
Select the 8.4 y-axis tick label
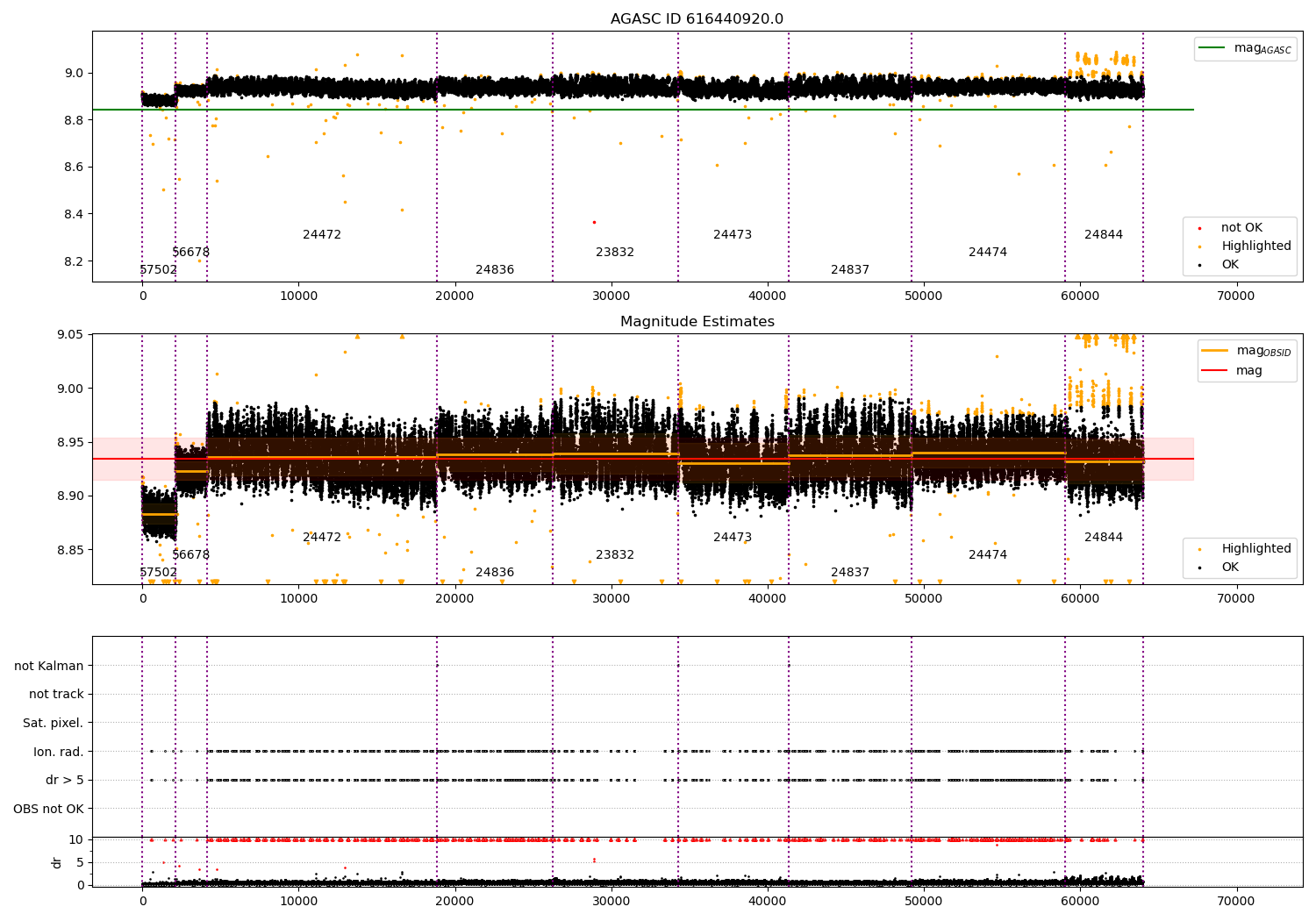73,215
